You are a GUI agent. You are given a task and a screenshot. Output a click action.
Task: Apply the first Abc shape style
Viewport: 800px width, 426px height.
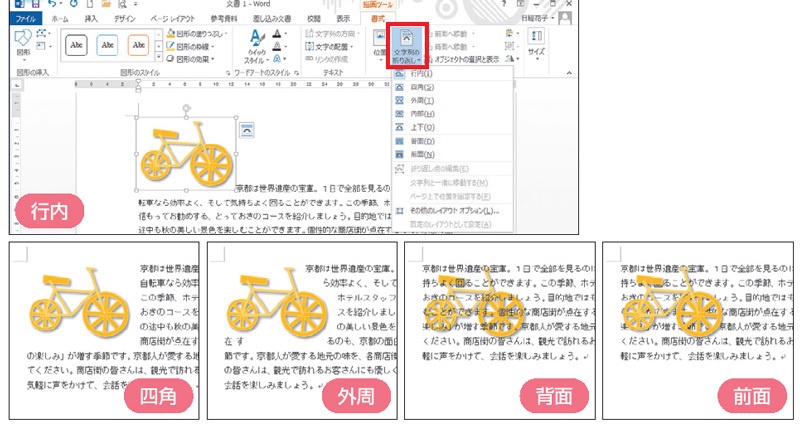pos(77,45)
